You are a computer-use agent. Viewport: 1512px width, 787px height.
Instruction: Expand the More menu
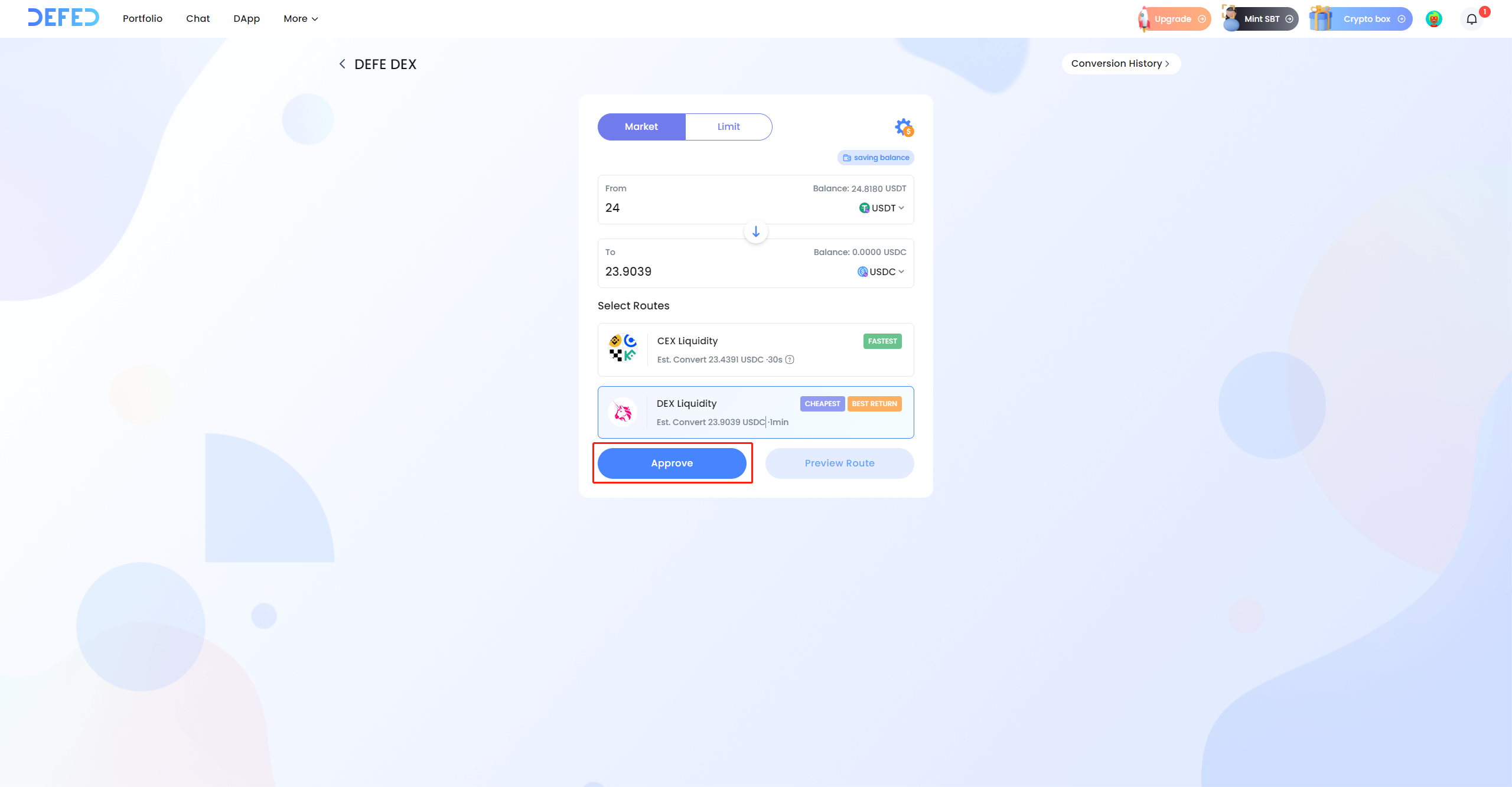pos(301,19)
